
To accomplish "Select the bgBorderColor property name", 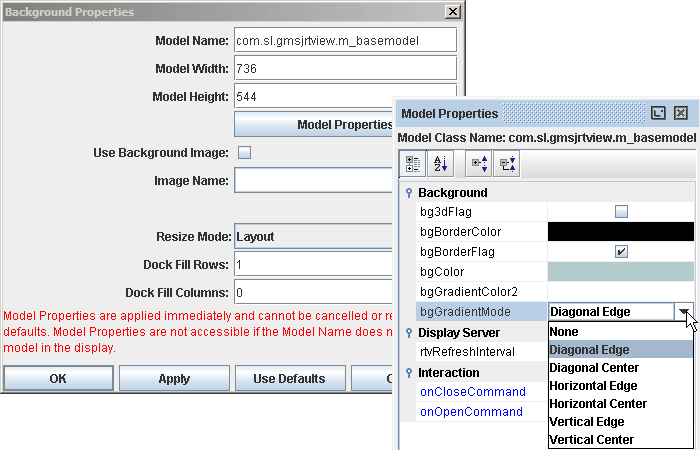I will 481,231.
